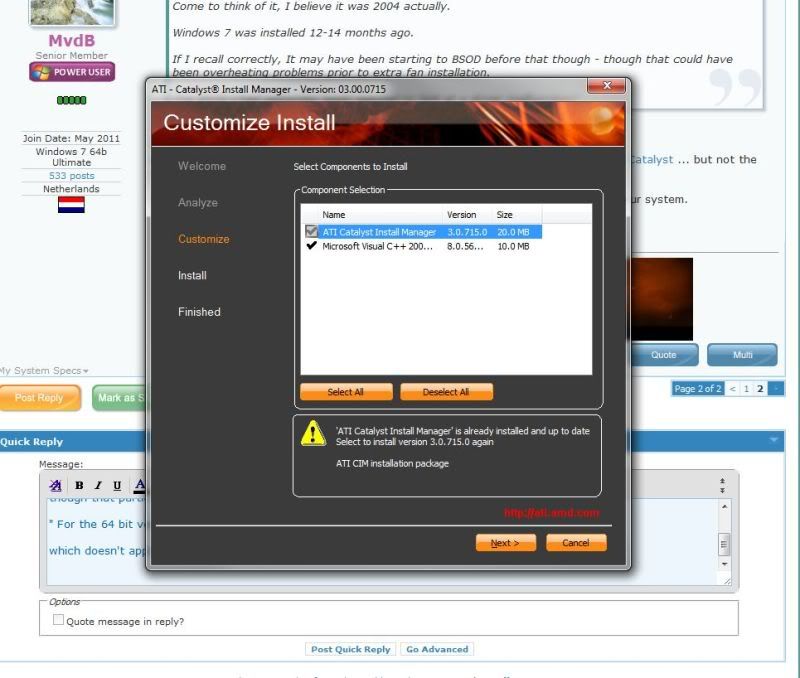Open the ati.amd.com link in installer
The width and height of the screenshot is (800, 678).
pos(552,513)
